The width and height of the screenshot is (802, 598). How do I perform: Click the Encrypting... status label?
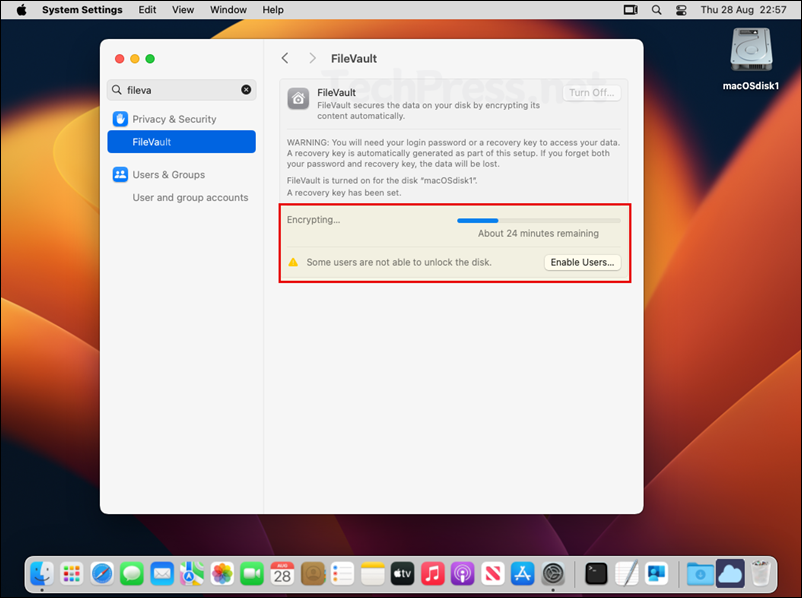tap(313, 219)
